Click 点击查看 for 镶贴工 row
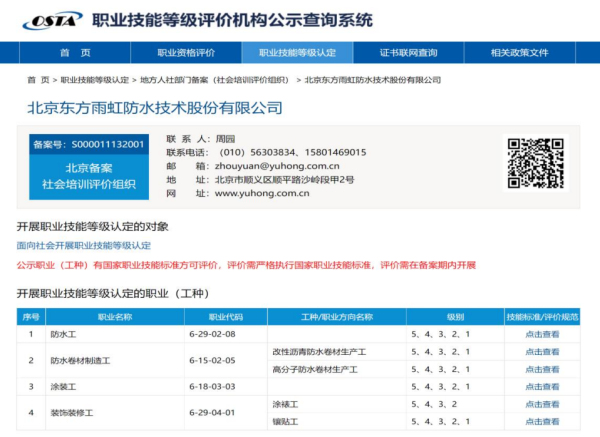 point(542,421)
